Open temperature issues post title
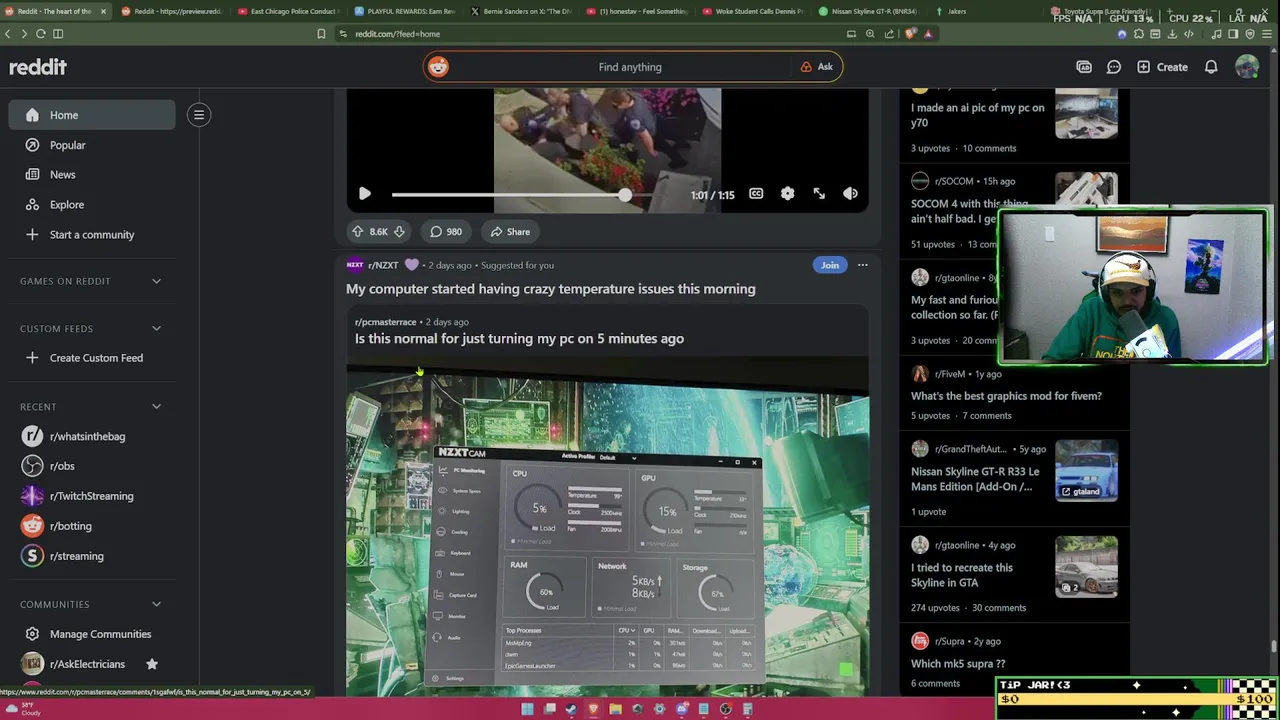1280x720 pixels. click(551, 289)
